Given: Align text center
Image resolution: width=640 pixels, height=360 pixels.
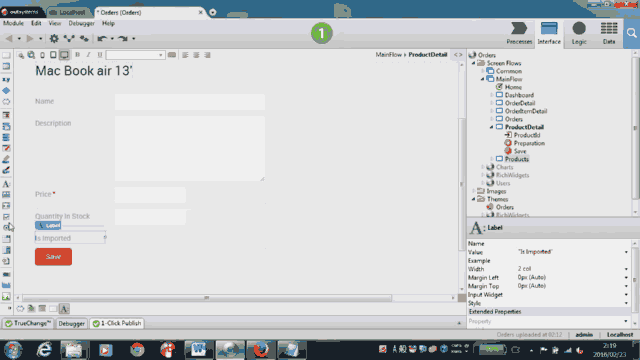Looking at the screenshot, I should pos(196,55).
